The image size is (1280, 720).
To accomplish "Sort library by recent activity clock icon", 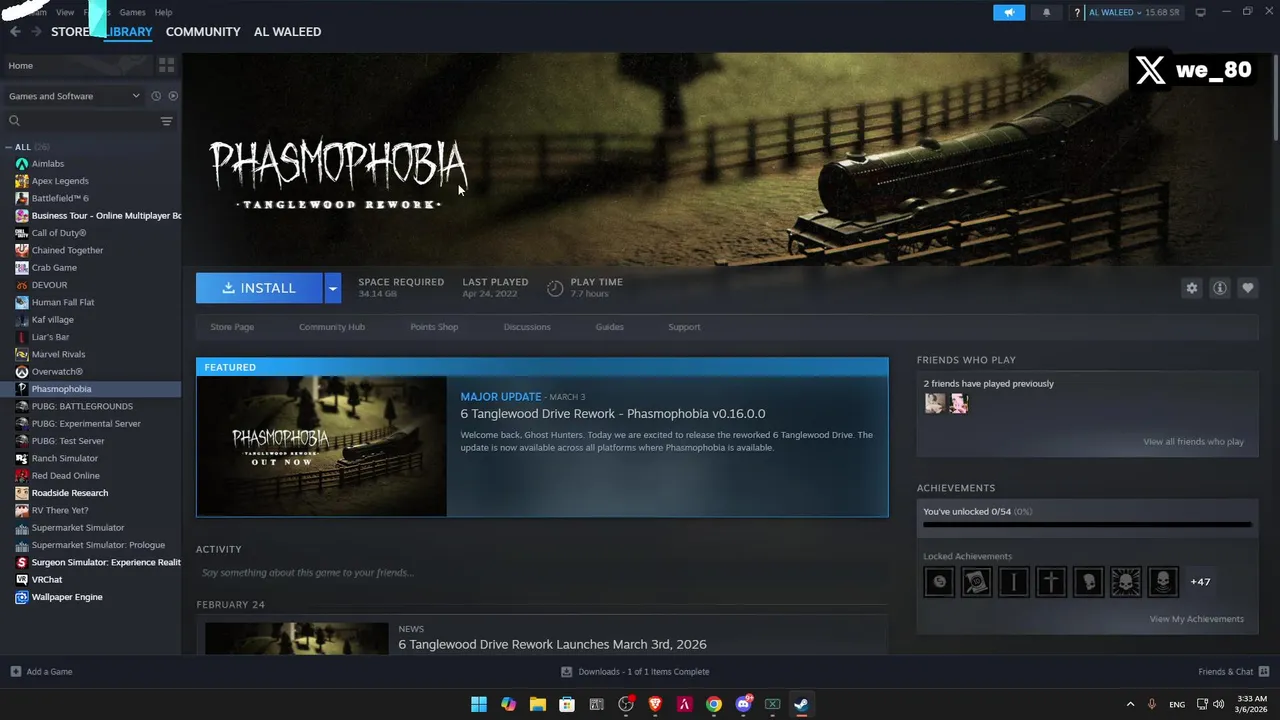I will 156,96.
